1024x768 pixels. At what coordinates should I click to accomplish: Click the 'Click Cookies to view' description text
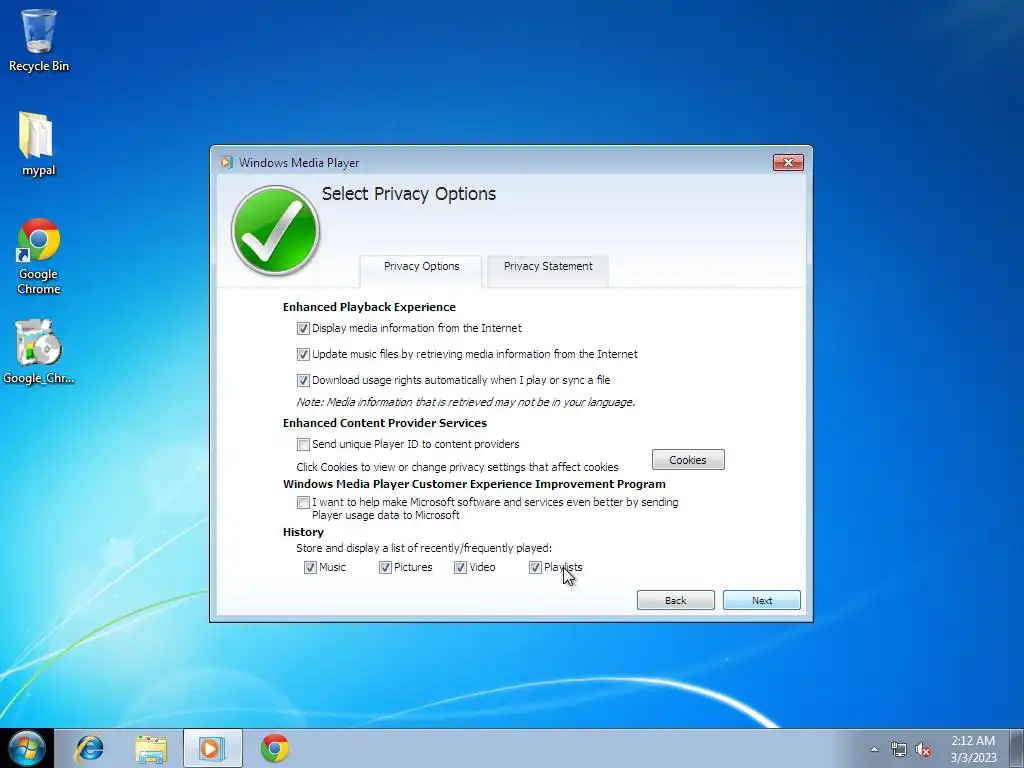(457, 467)
